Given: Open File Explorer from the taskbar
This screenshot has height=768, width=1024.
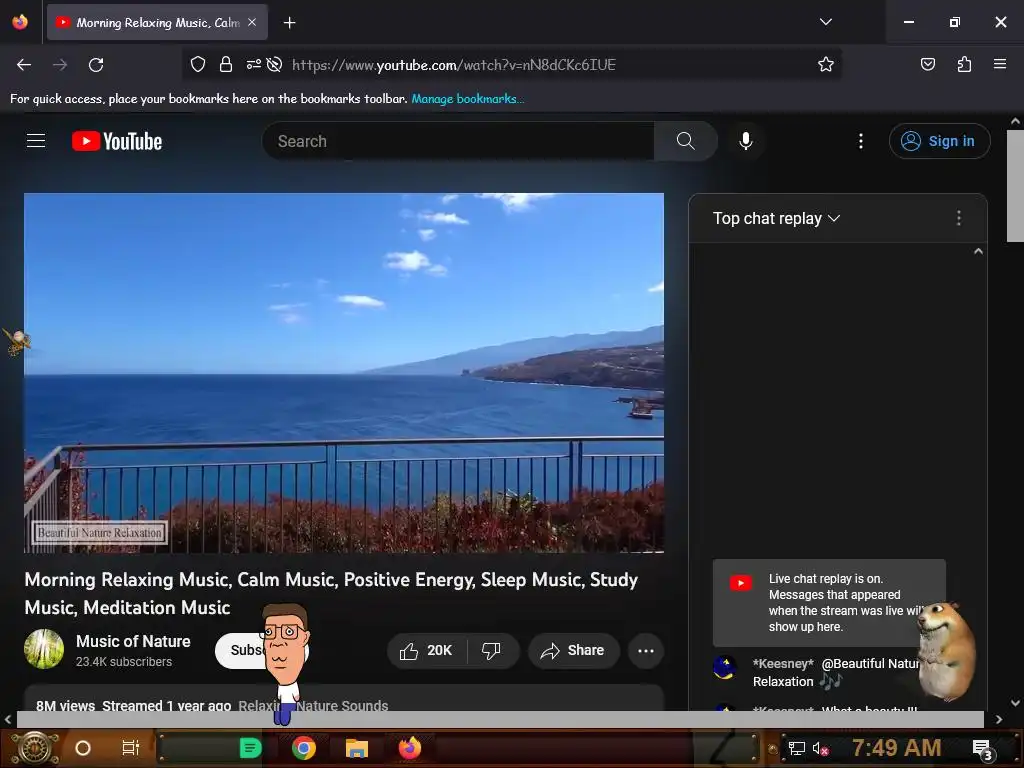Looking at the screenshot, I should [357, 748].
